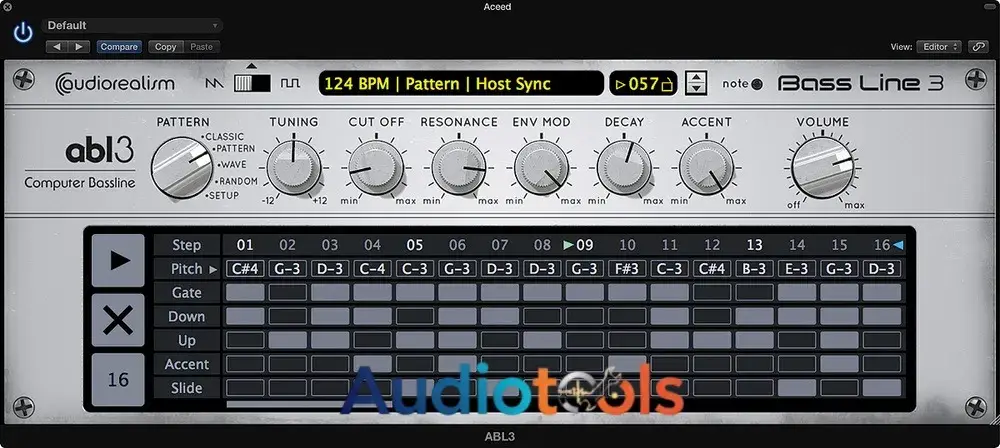Click the Paste button
The image size is (1000, 448).
[x=202, y=47]
